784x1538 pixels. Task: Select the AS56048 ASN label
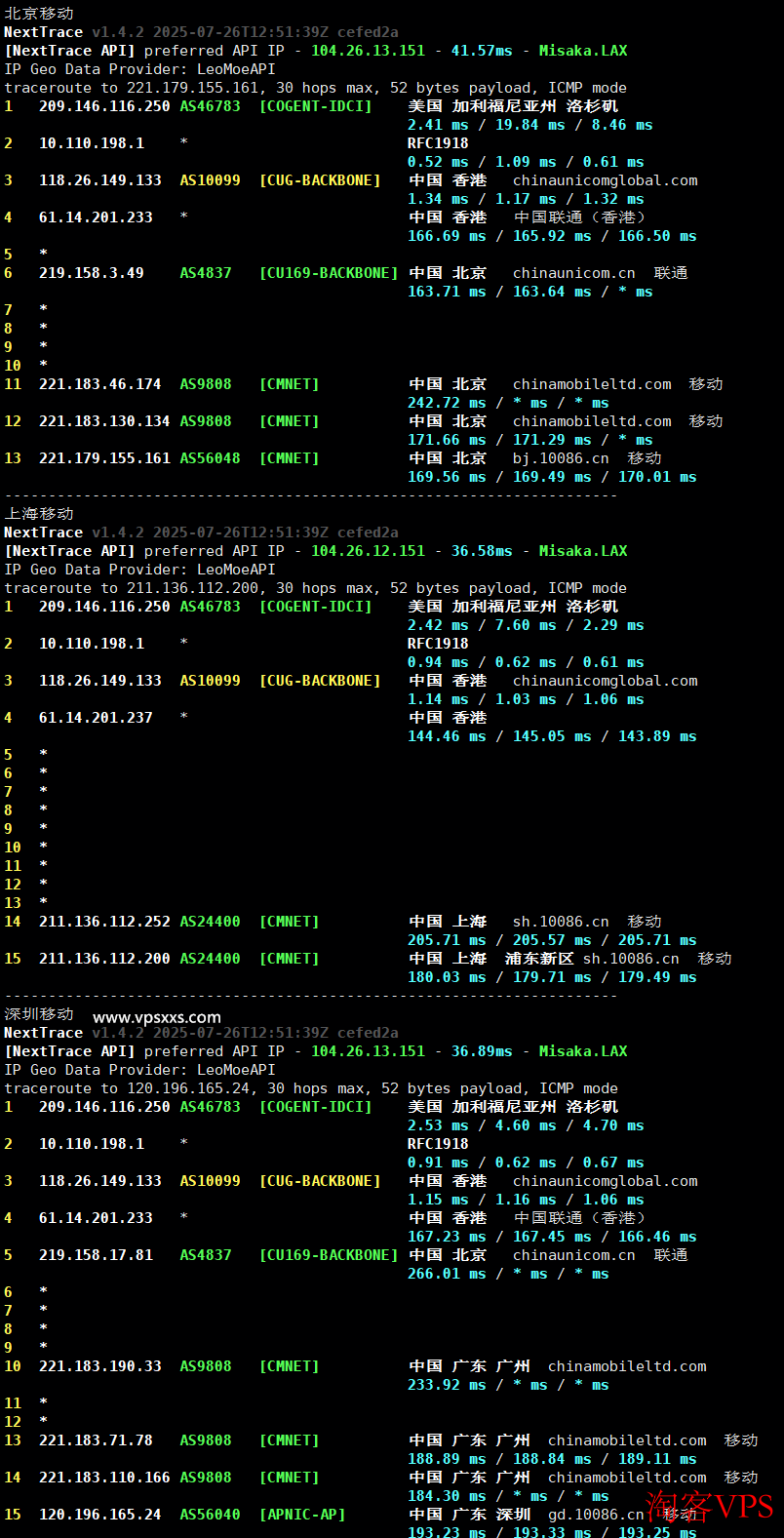[210, 458]
